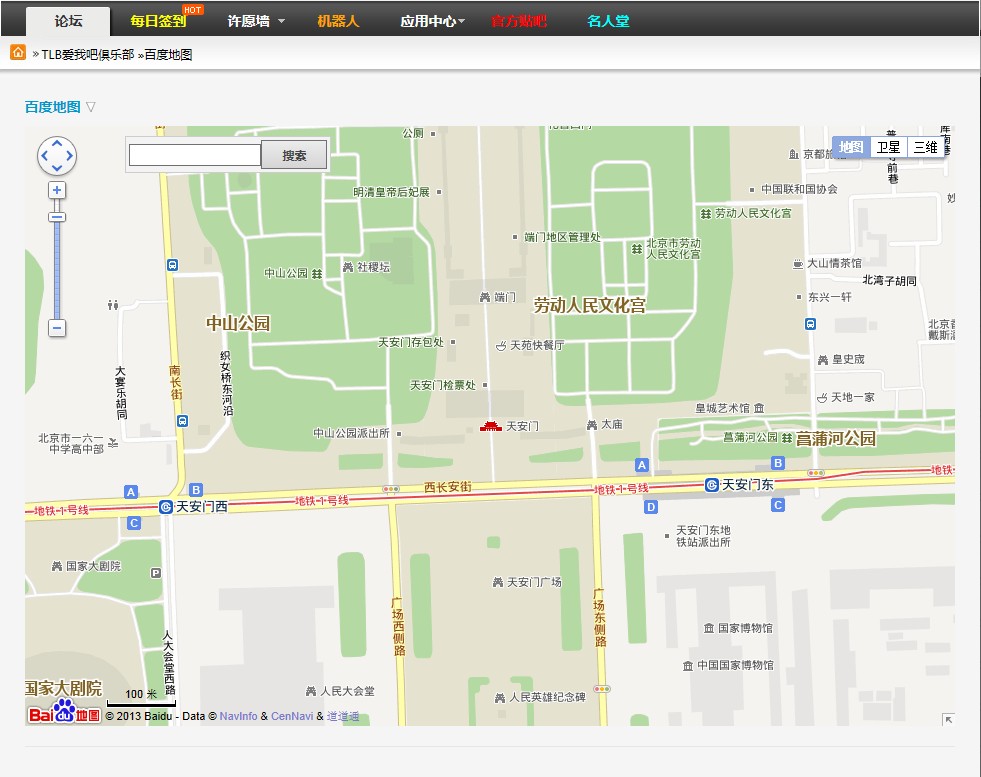The height and width of the screenshot is (777, 981).
Task: Click the home icon in the breadcrumb
Action: coord(18,53)
